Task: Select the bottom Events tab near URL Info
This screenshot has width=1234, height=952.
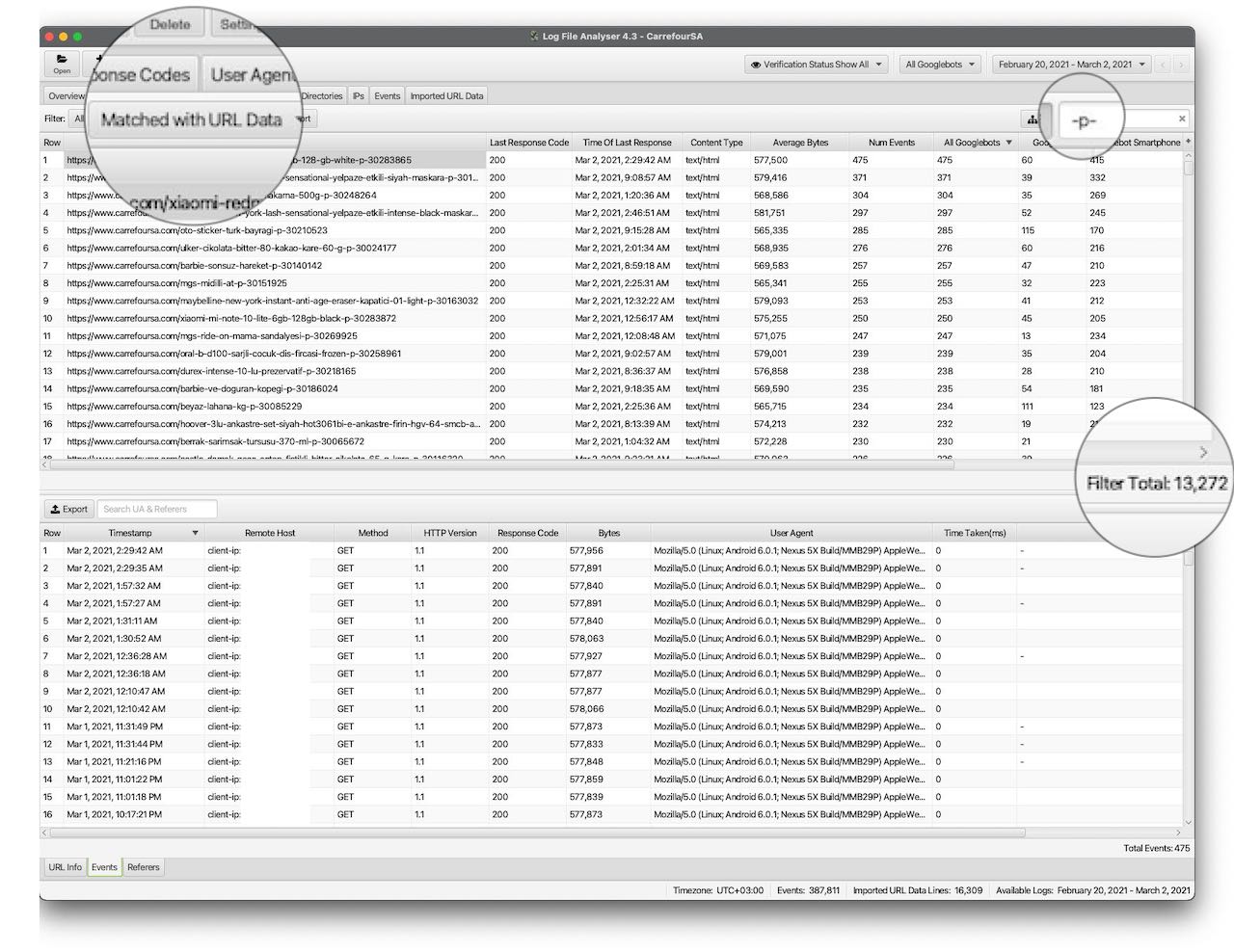Action: coord(104,867)
